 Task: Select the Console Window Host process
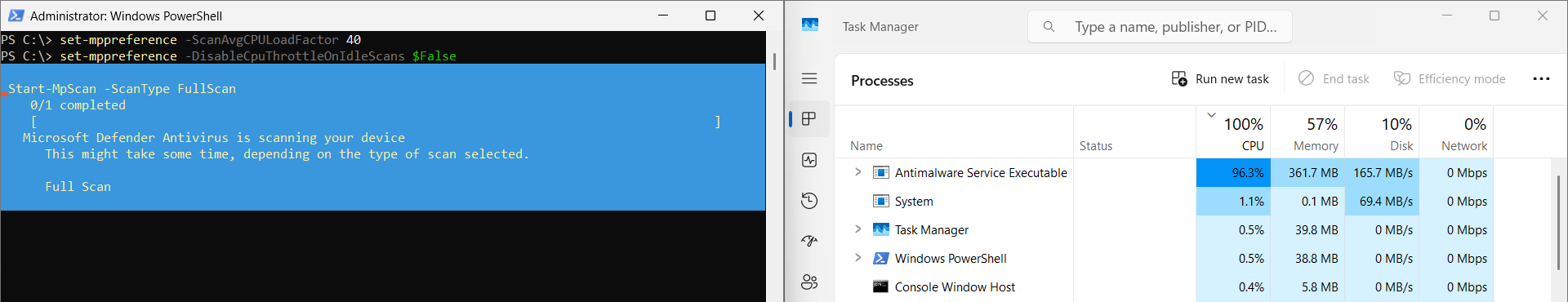pyautogui.click(x=955, y=286)
